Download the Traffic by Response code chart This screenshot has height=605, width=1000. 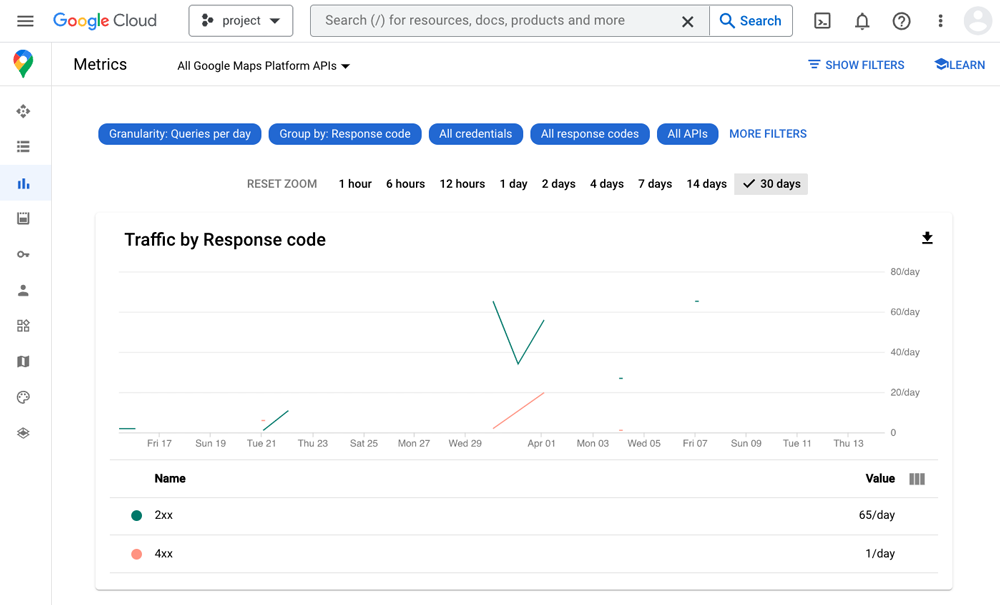point(927,238)
